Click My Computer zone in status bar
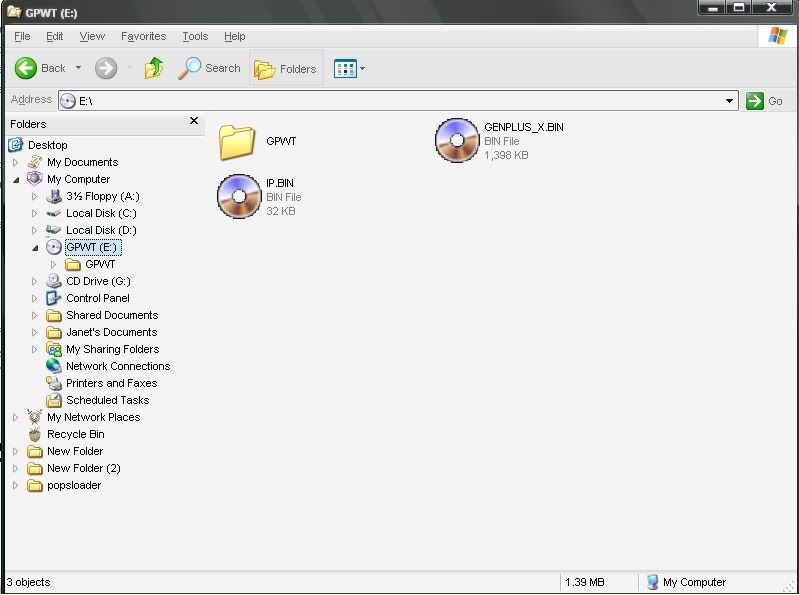799x595 pixels. (686, 582)
